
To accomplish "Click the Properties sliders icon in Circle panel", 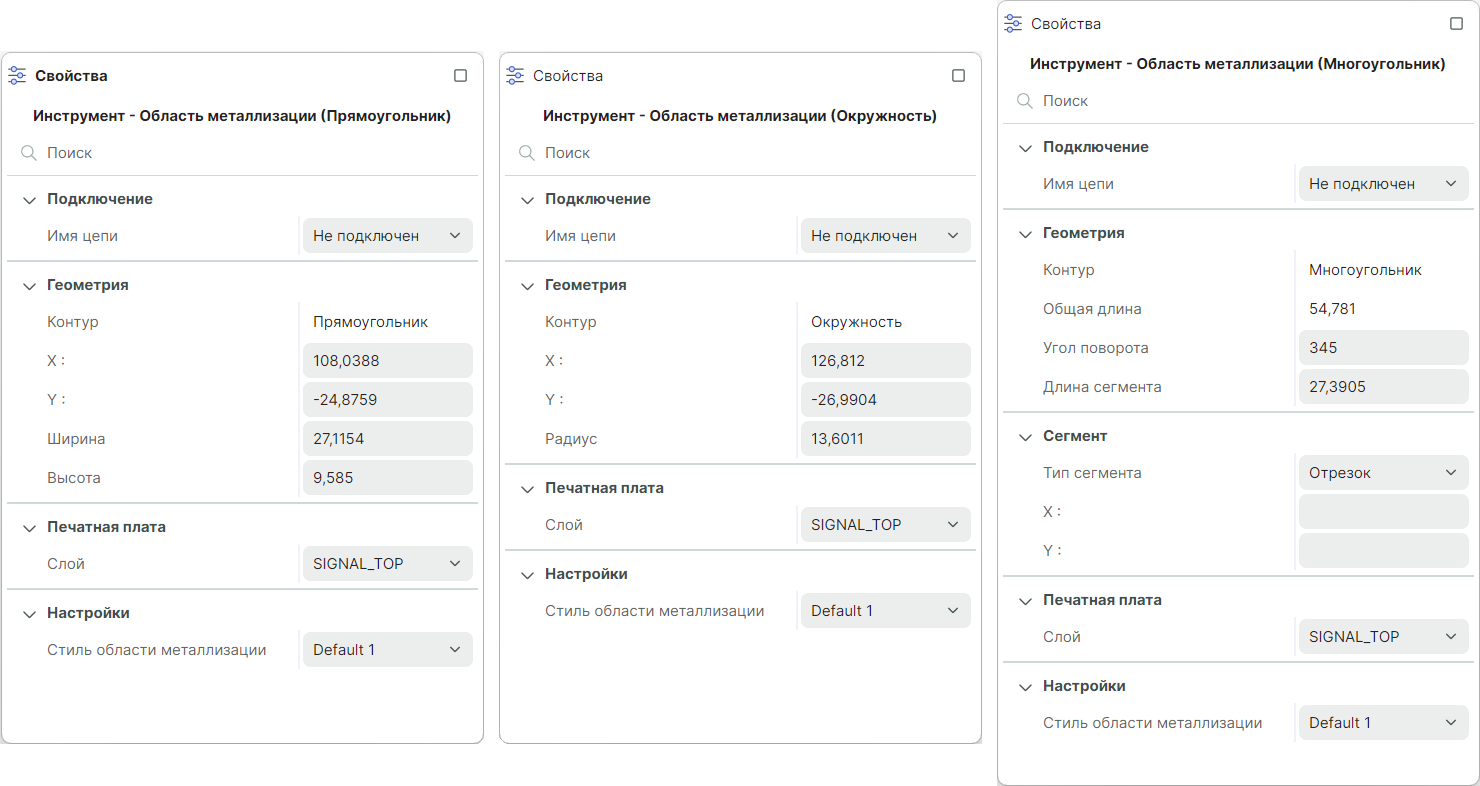I will click(515, 76).
